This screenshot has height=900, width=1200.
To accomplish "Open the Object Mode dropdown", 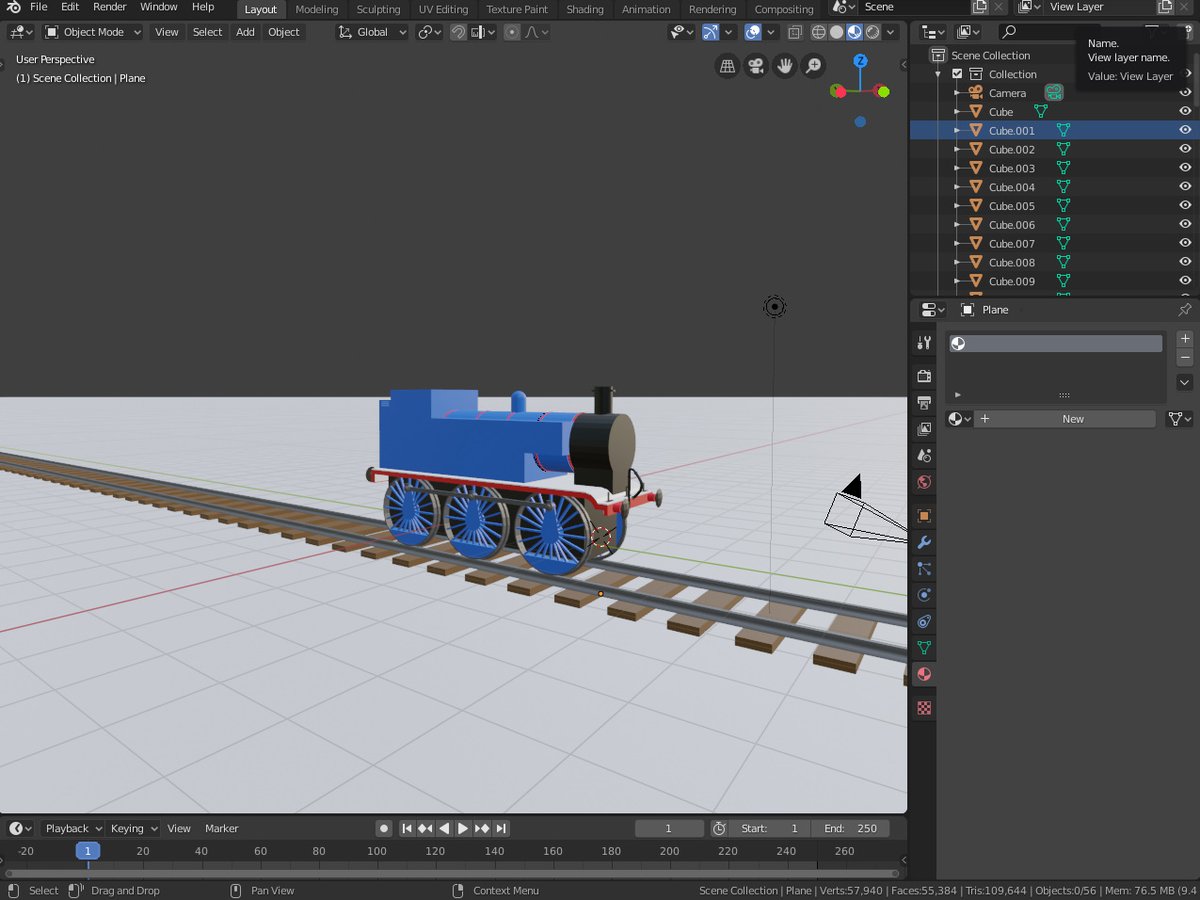I will pyautogui.click(x=93, y=32).
